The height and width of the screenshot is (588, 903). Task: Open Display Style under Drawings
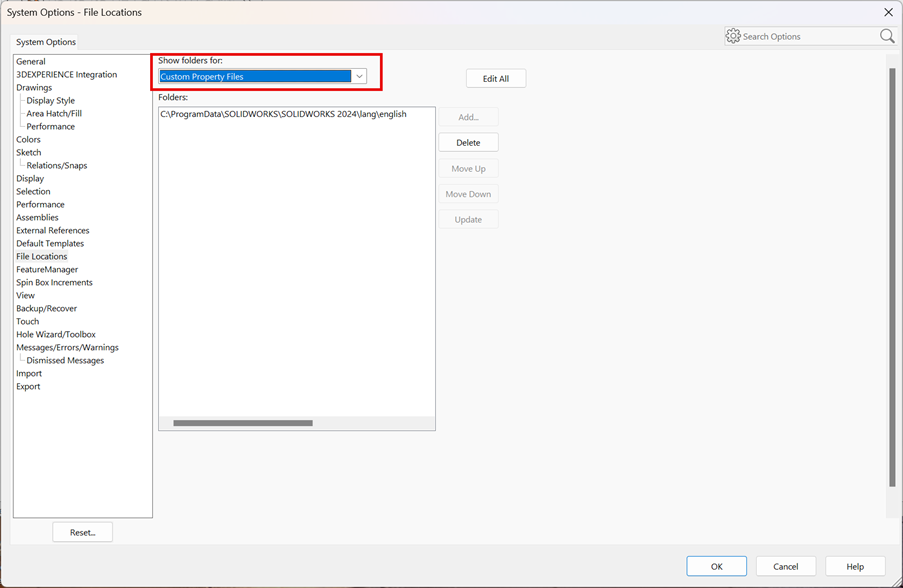coord(51,101)
